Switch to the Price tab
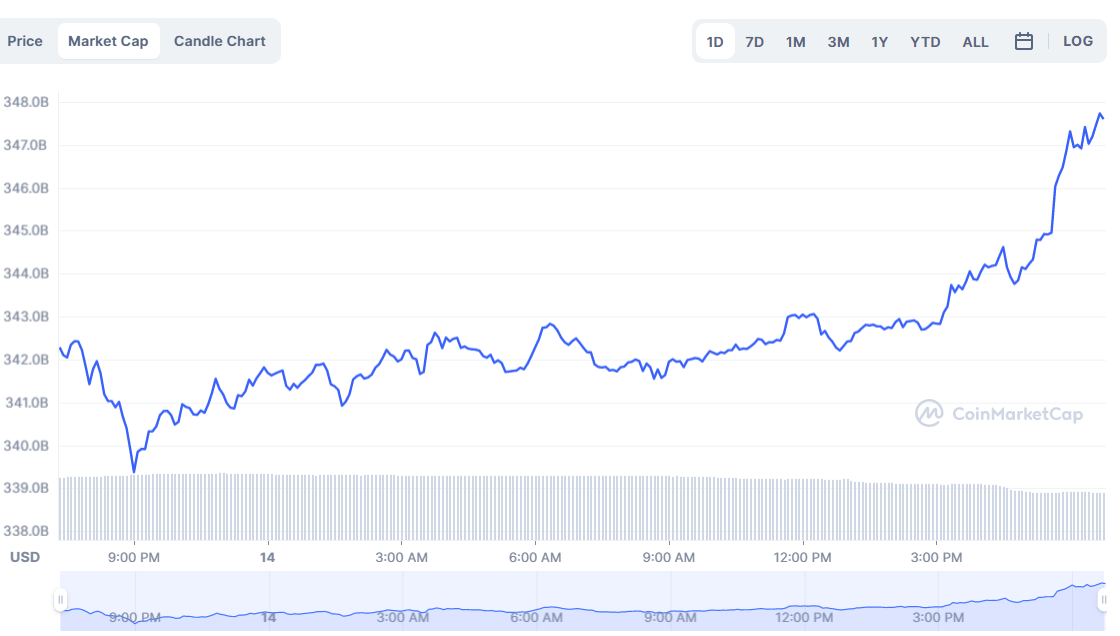 tap(25, 41)
